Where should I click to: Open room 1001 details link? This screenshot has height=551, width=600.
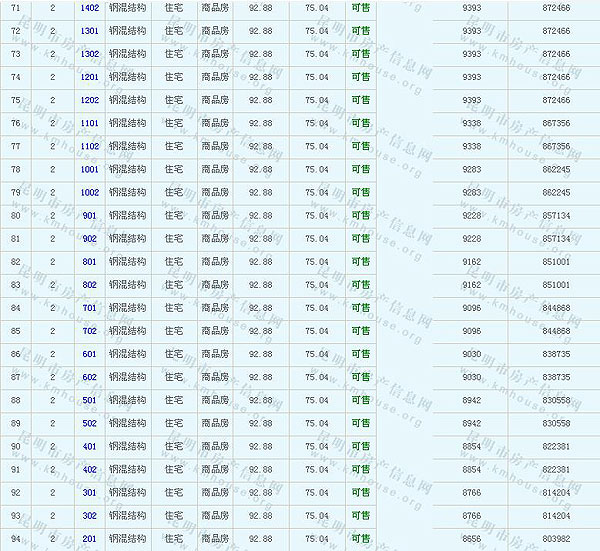pyautogui.click(x=89, y=169)
